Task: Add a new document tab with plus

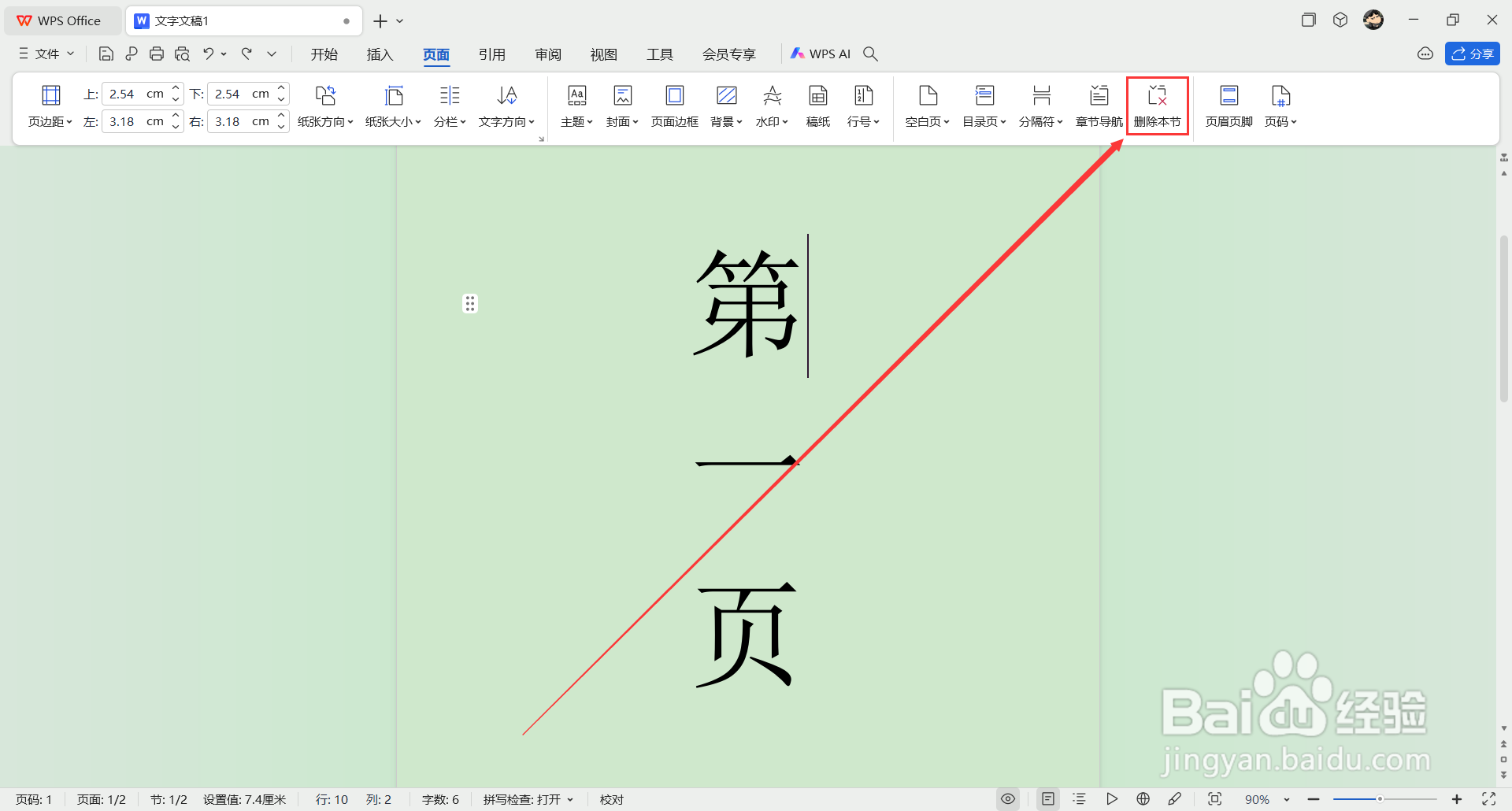Action: [380, 21]
